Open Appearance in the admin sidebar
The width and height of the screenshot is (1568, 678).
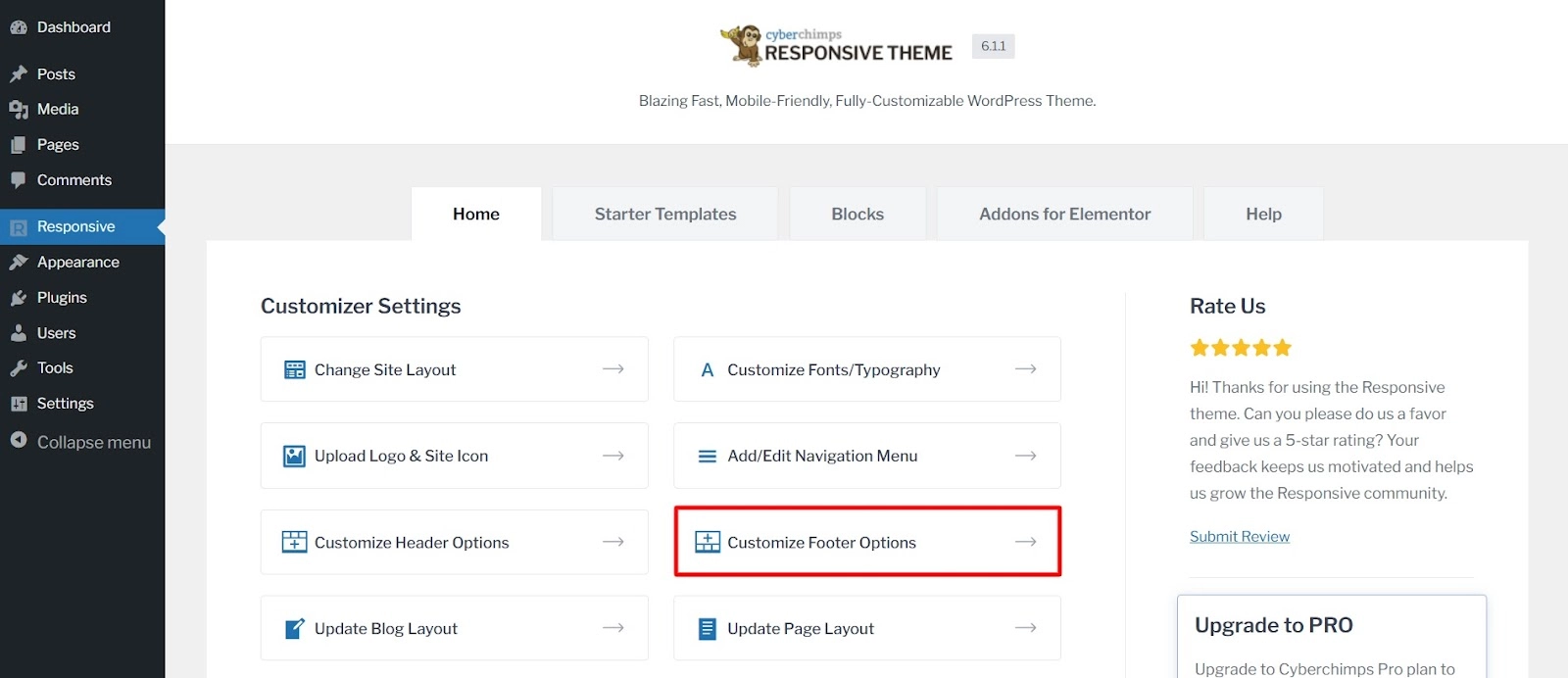pos(82,263)
